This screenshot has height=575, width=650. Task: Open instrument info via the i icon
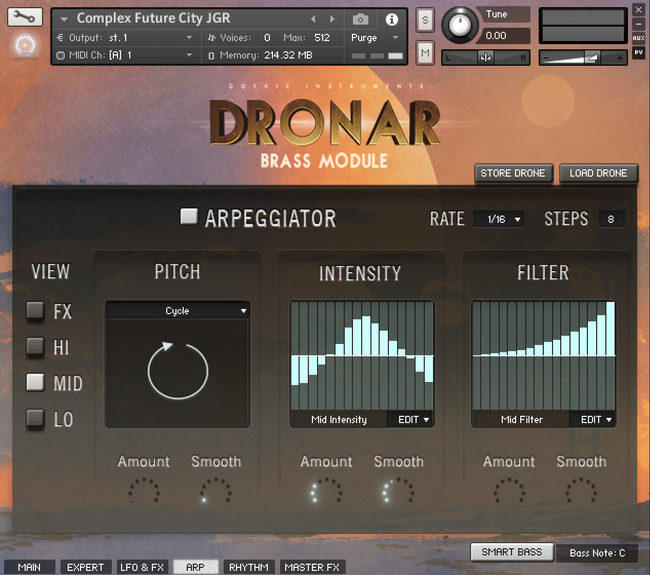click(392, 19)
